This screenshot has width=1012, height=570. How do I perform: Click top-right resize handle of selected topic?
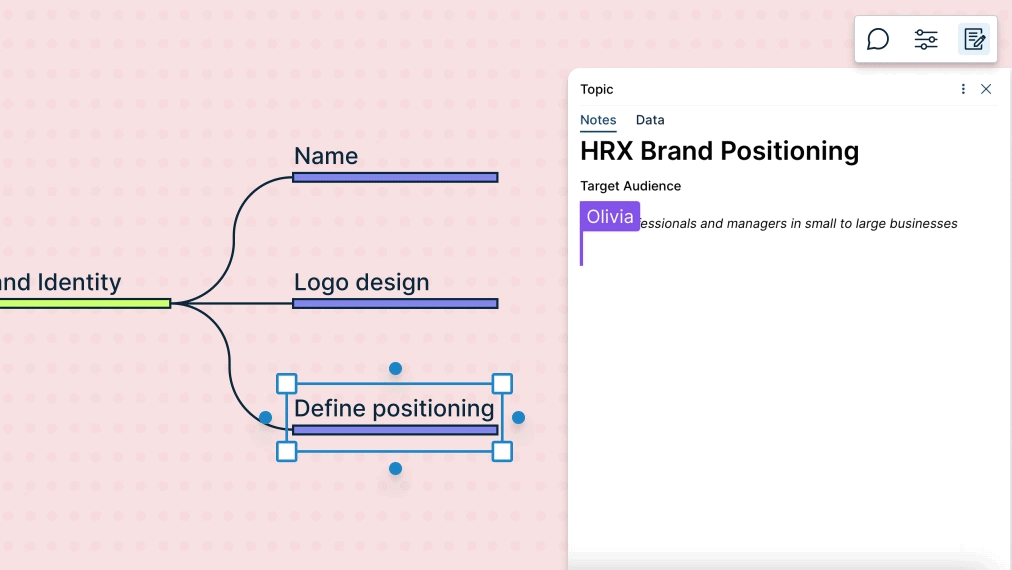click(502, 384)
